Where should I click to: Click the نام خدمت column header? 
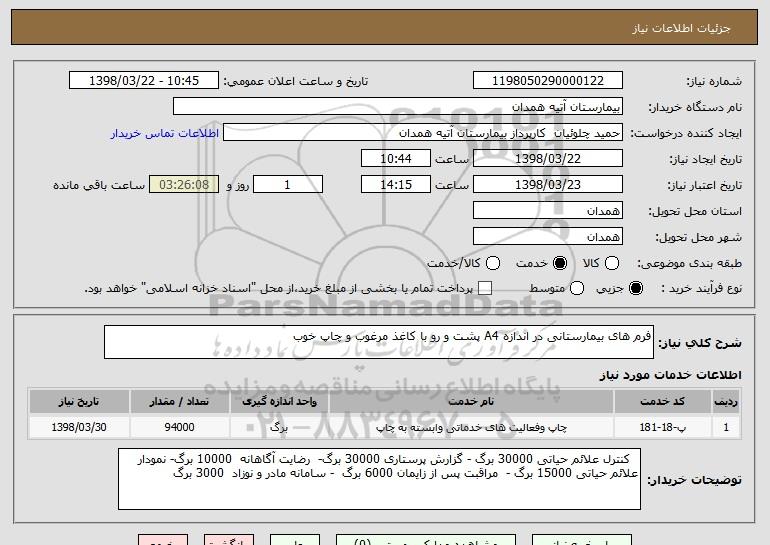coord(471,402)
